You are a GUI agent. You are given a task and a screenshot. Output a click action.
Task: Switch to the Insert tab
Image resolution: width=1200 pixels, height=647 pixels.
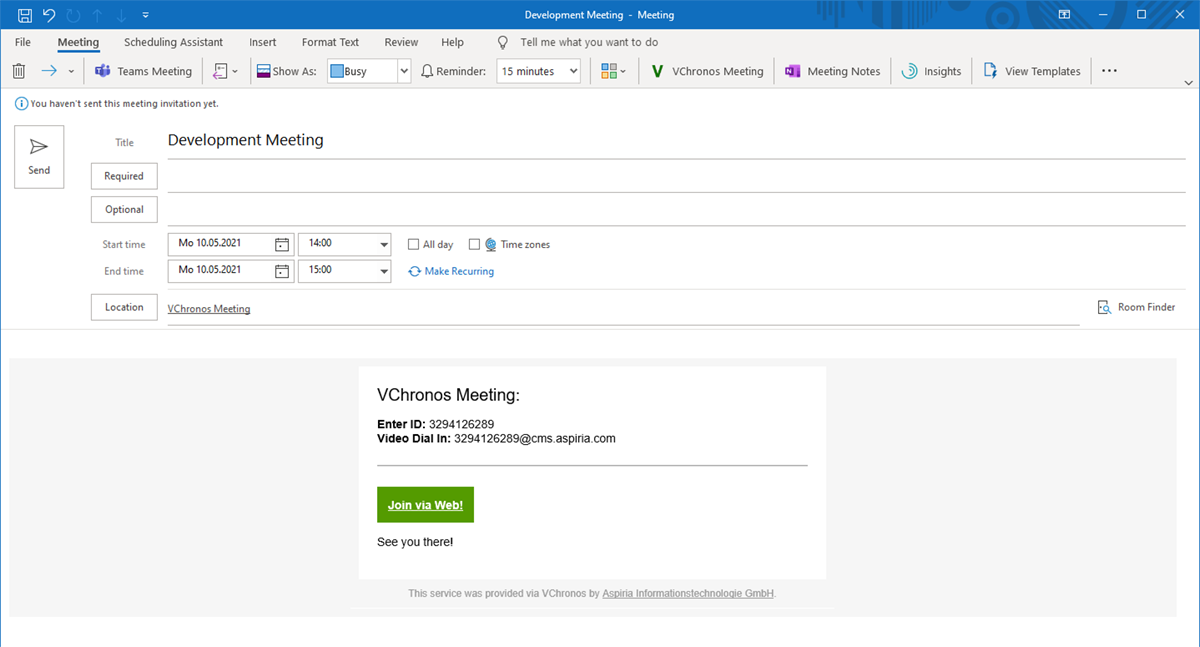point(263,43)
